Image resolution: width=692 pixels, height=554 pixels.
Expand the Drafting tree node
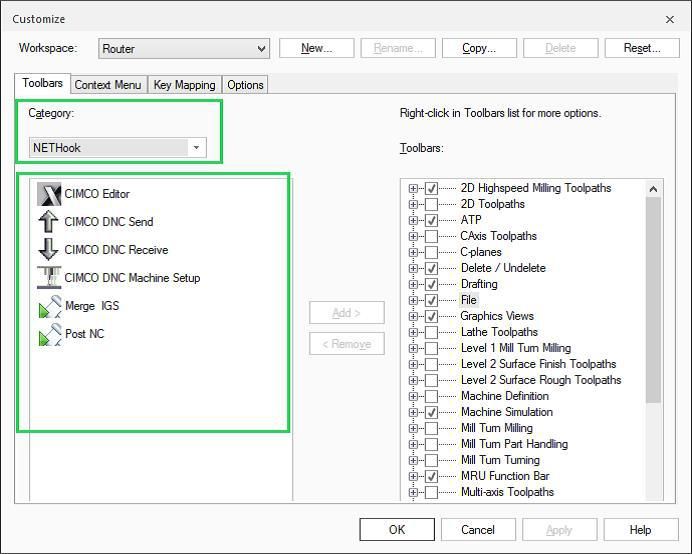coord(413,284)
